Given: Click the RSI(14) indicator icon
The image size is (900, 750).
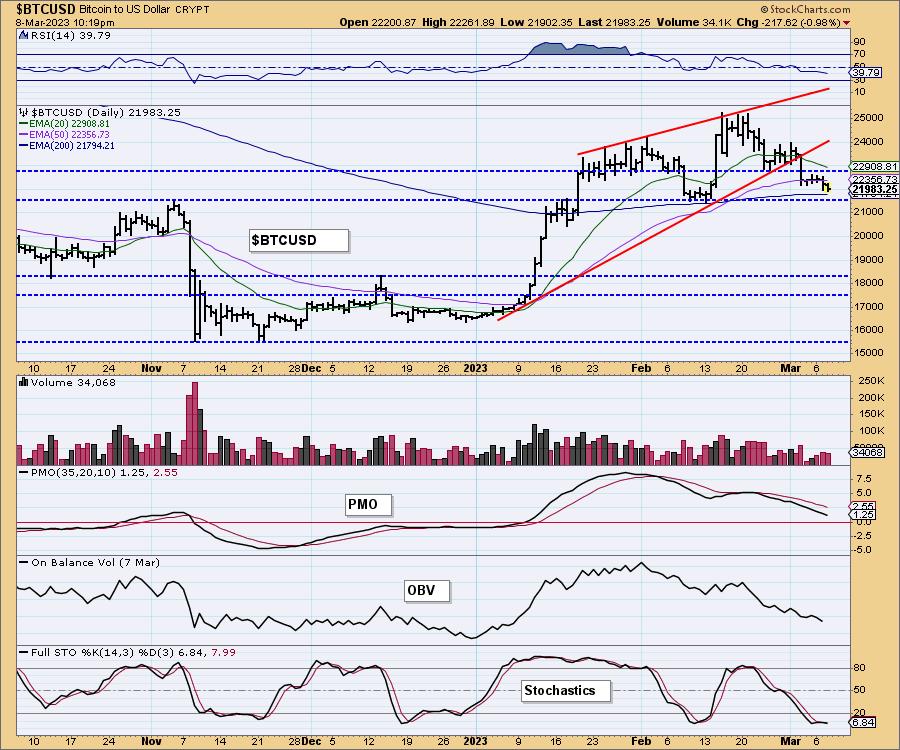Looking at the screenshot, I should pyautogui.click(x=23, y=35).
